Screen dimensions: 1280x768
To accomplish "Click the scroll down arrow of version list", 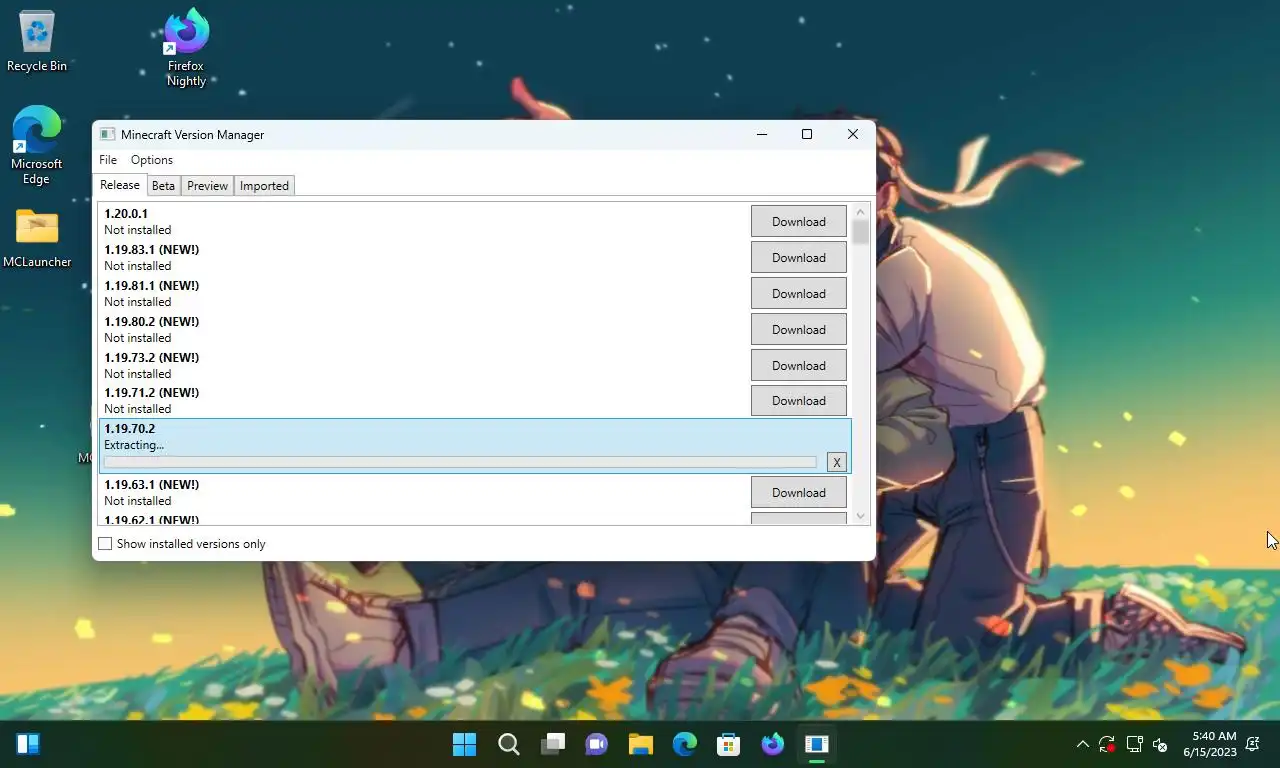I will pyautogui.click(x=861, y=516).
